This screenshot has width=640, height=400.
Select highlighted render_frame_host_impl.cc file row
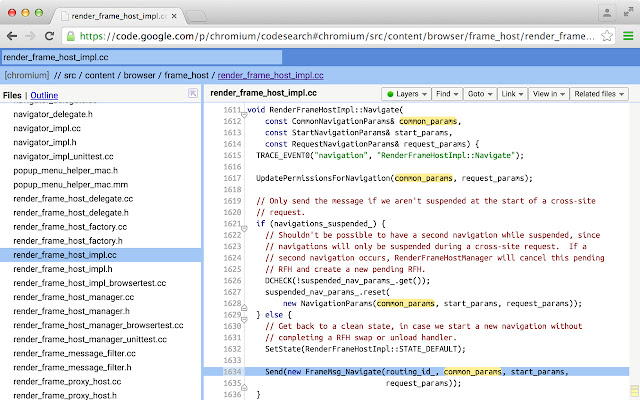tap(100, 255)
